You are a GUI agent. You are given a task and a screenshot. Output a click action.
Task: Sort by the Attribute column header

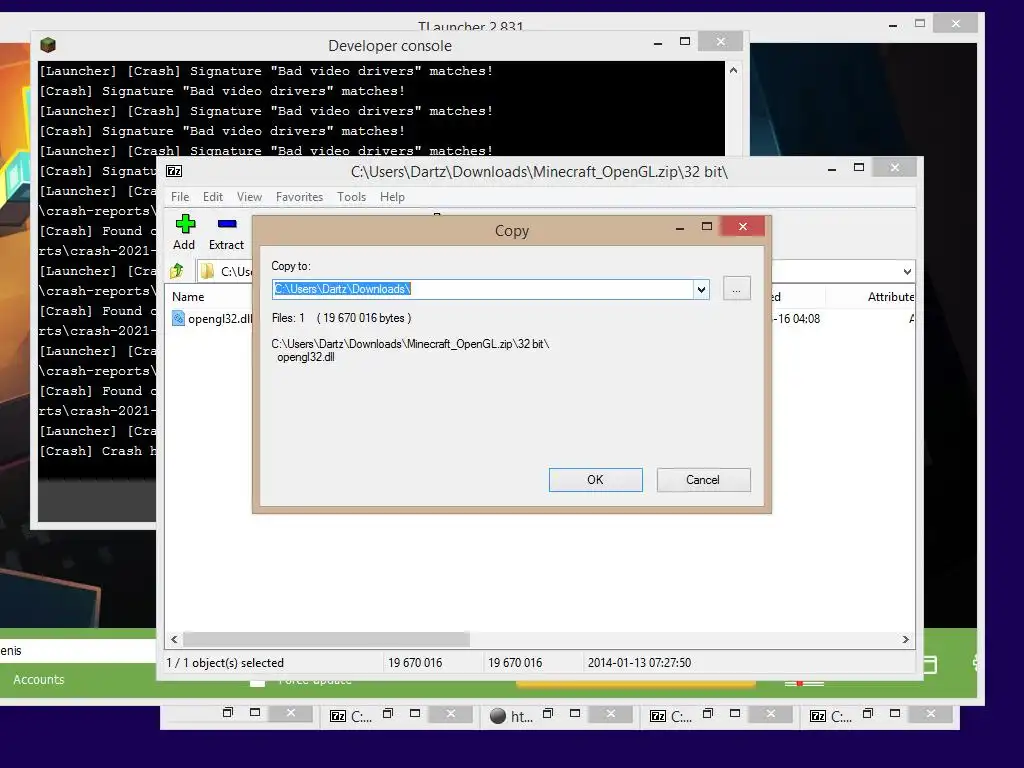891,296
